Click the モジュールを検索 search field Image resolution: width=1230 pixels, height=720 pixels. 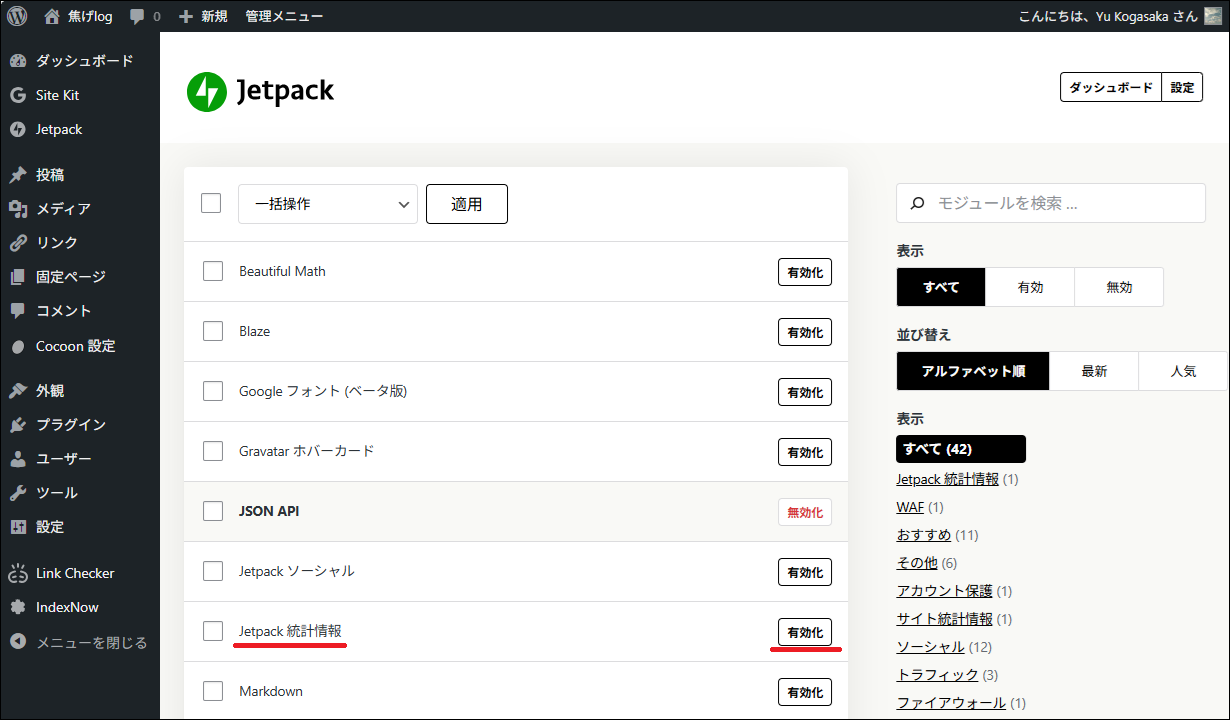pos(1060,203)
